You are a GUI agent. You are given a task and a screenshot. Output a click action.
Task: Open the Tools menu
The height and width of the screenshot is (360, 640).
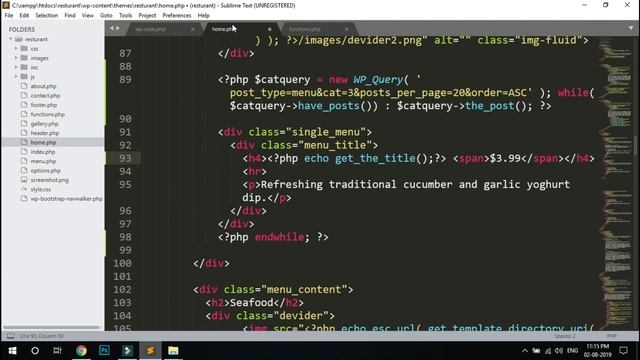pos(125,16)
